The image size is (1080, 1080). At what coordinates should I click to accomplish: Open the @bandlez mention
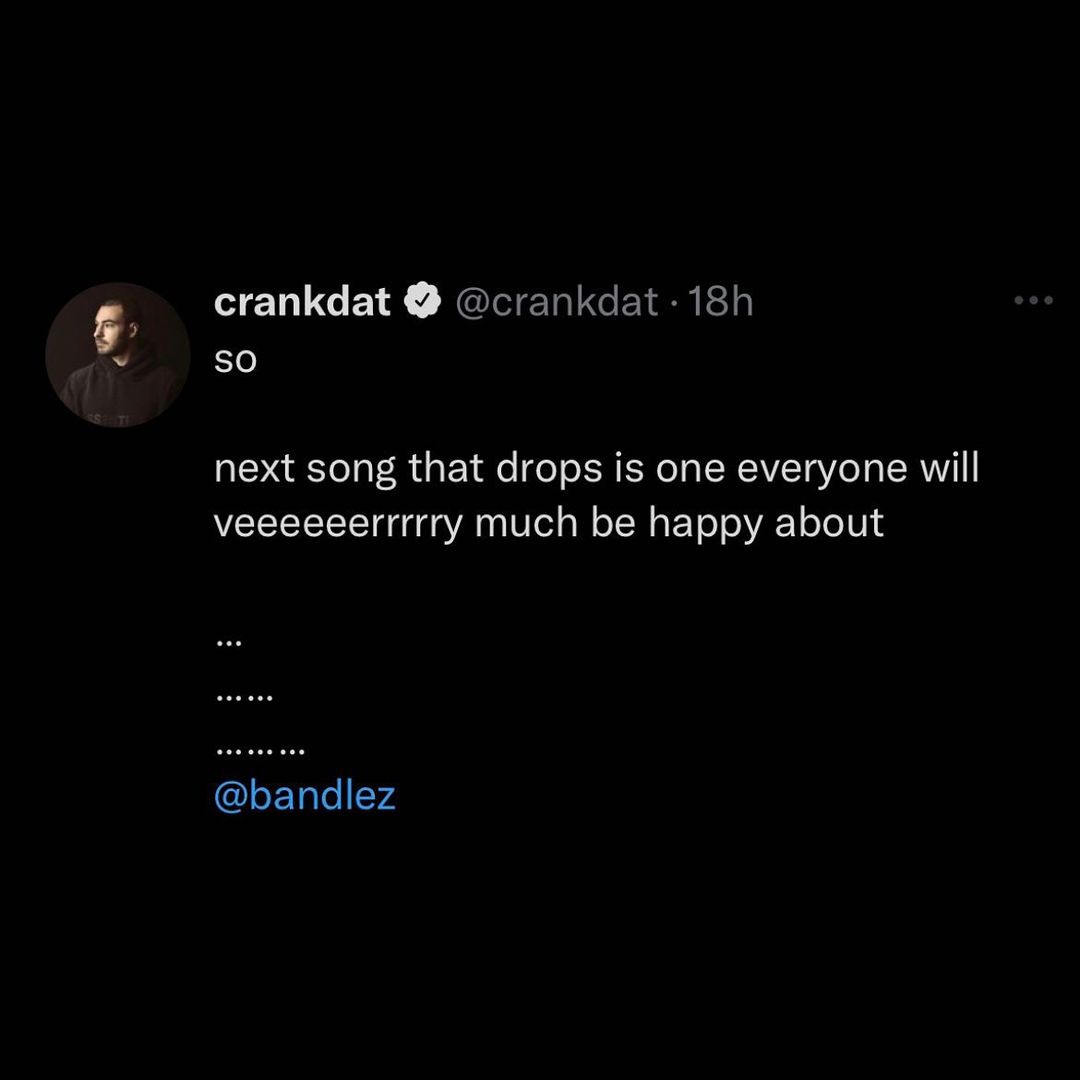305,796
